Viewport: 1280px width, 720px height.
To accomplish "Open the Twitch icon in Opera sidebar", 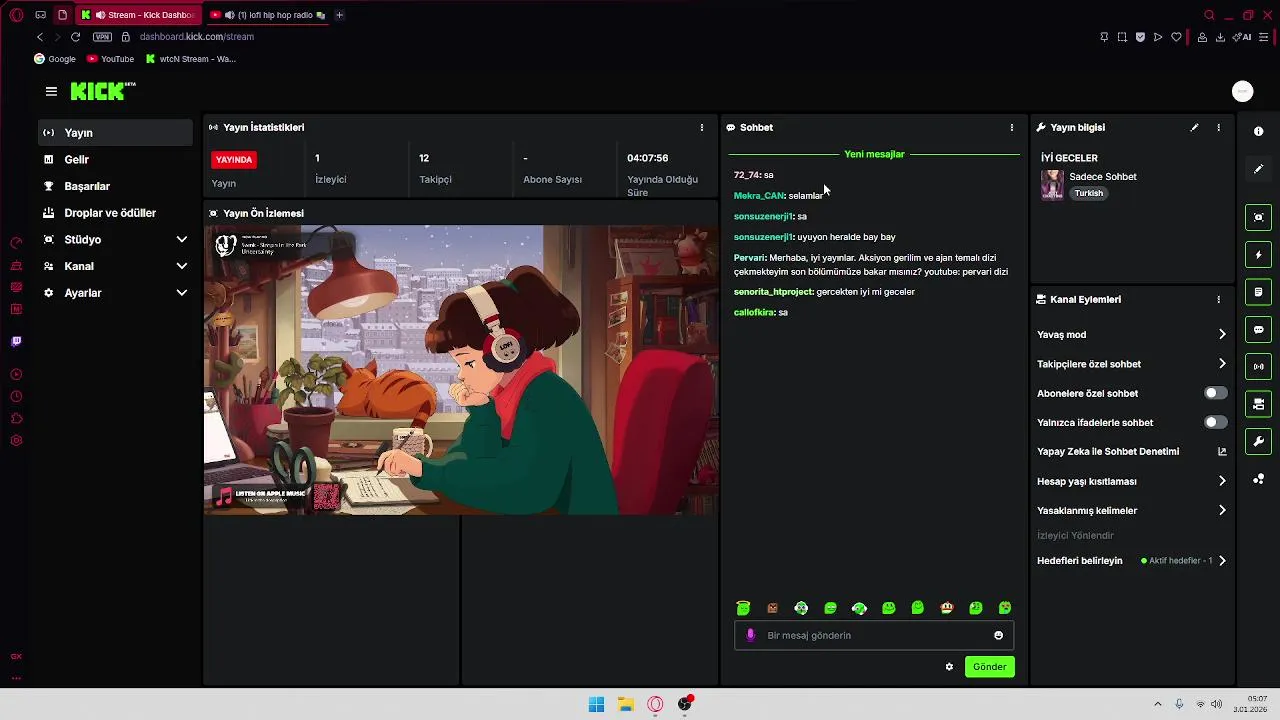I will point(16,341).
